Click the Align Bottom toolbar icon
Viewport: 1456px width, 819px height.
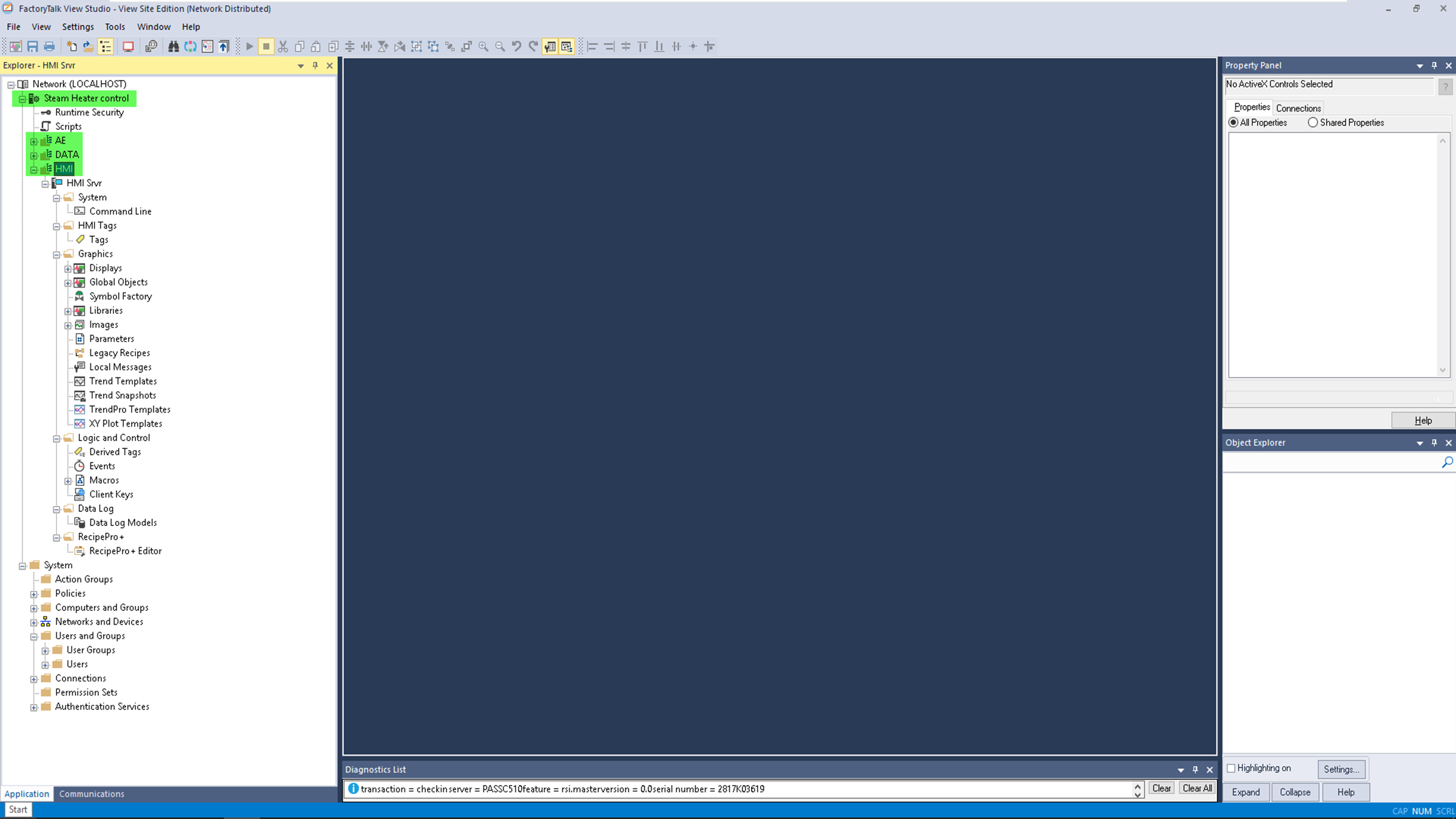point(659,47)
